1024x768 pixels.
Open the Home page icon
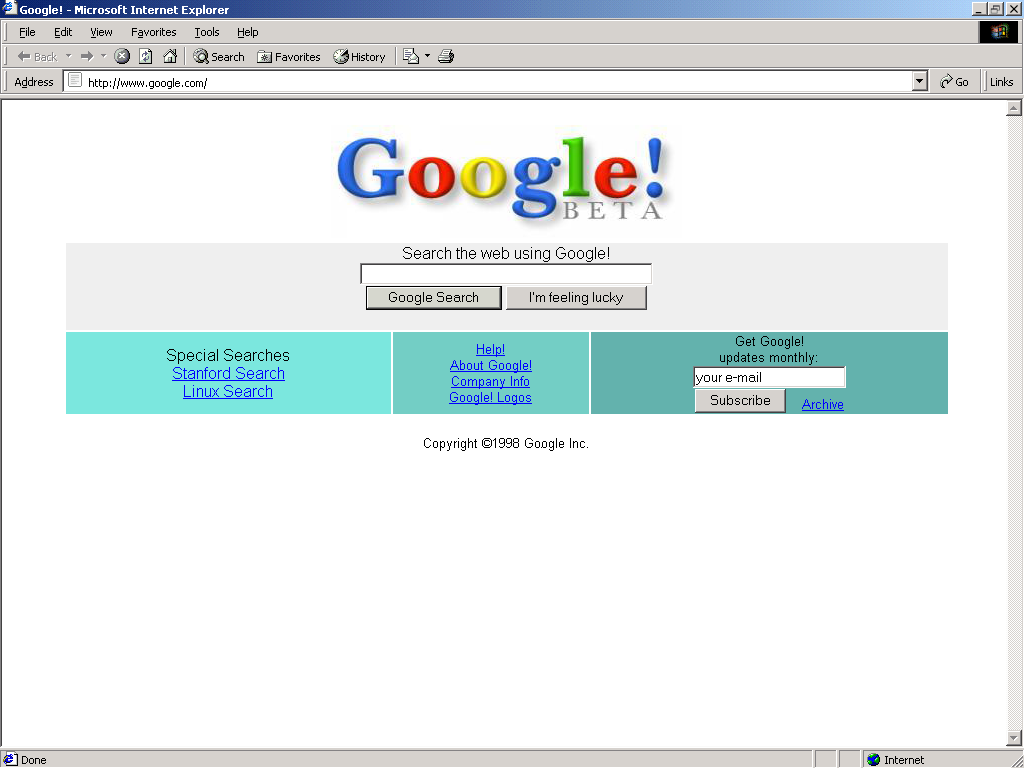pyautogui.click(x=171, y=56)
